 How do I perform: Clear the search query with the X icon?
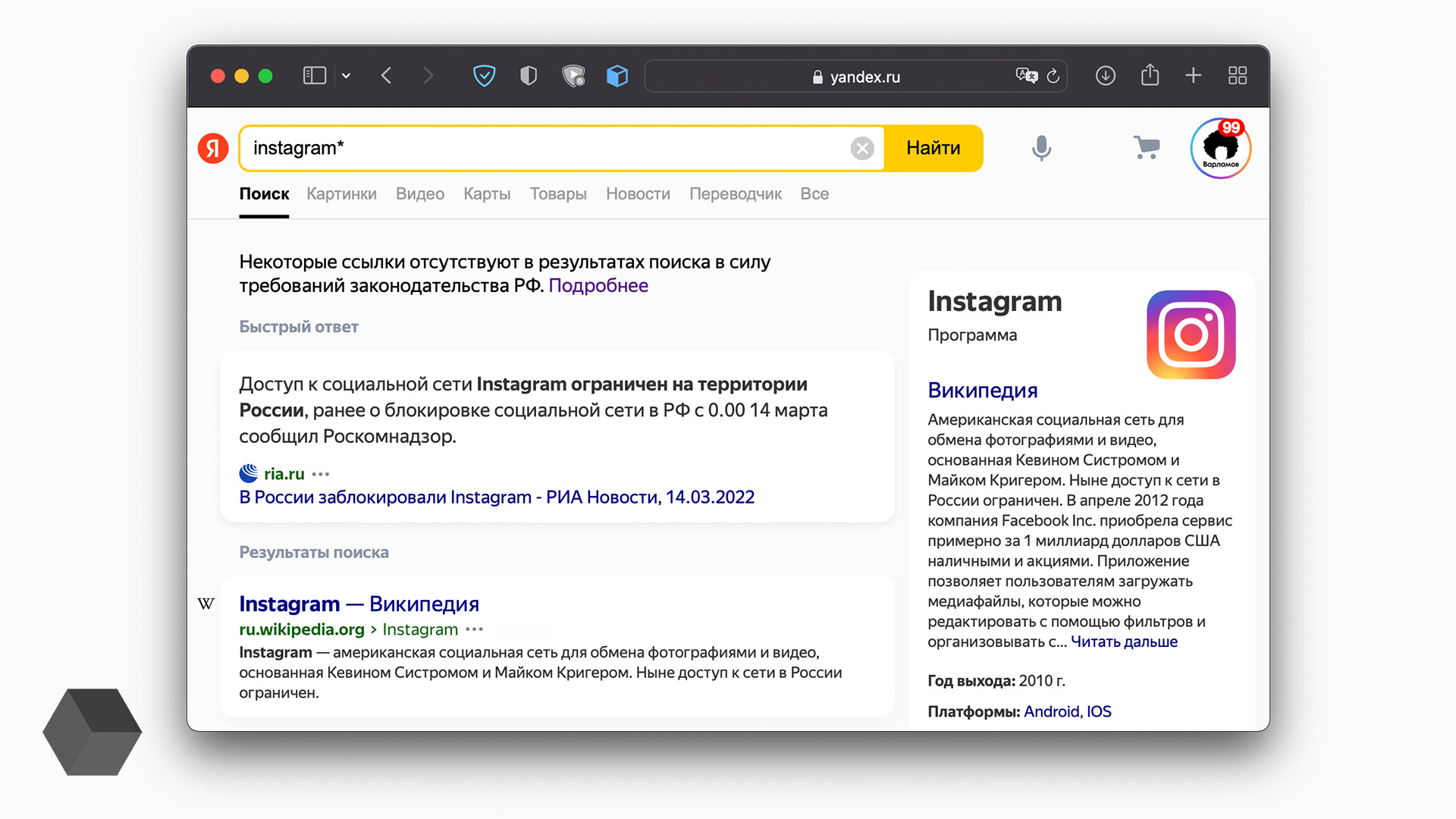(x=862, y=148)
